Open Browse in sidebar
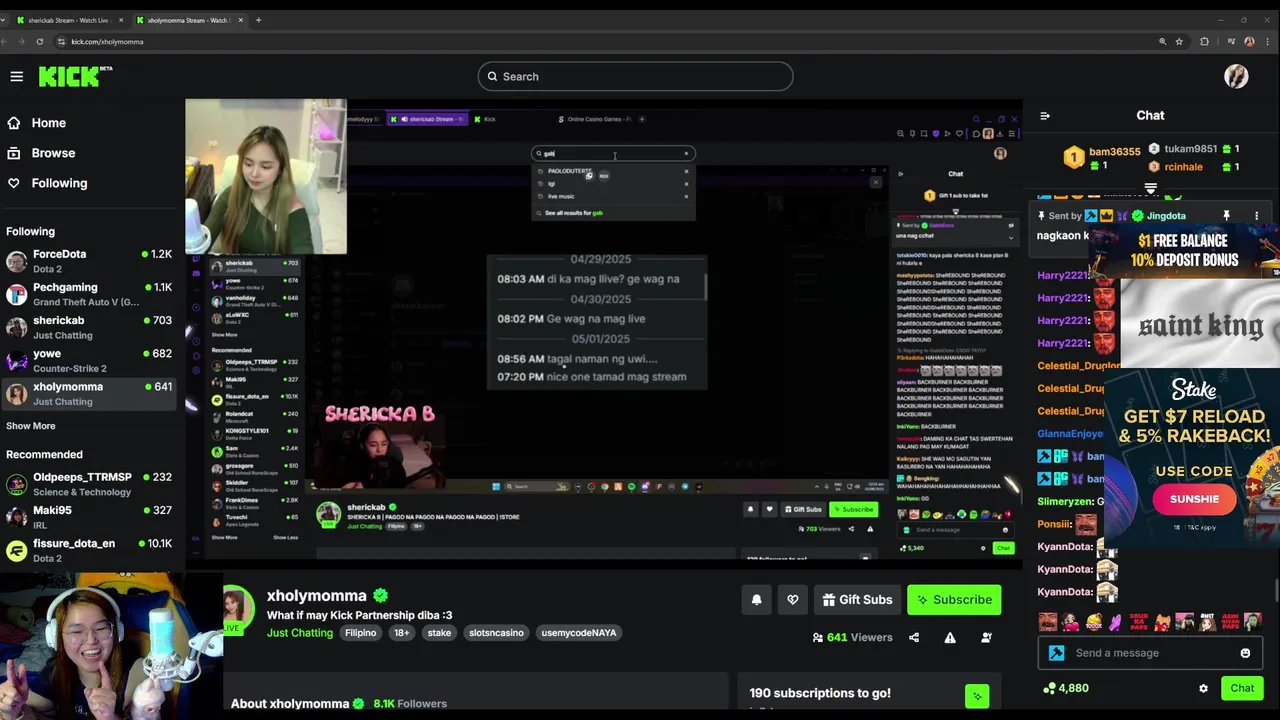This screenshot has height=720, width=1280. click(41, 153)
